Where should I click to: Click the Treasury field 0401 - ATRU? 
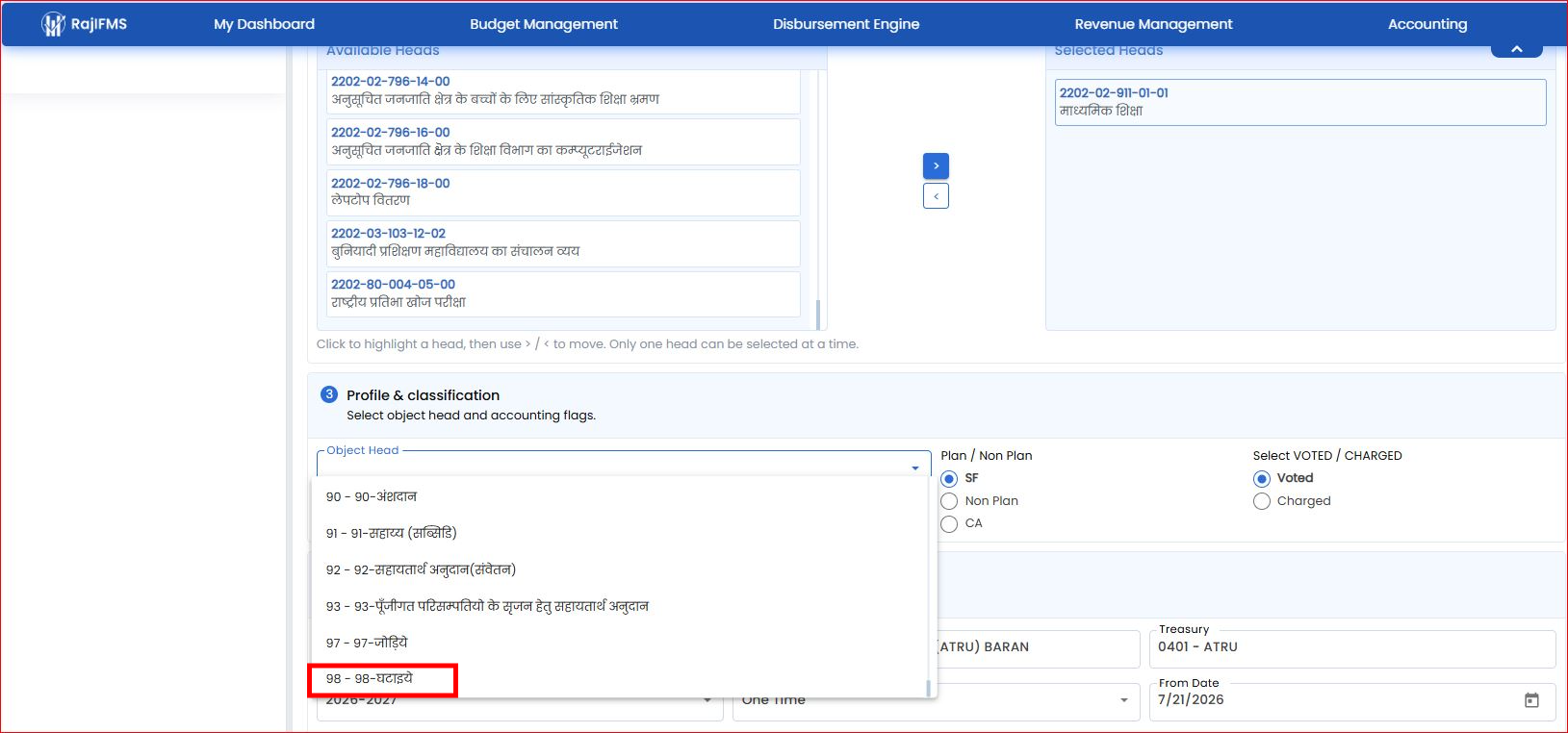(x=1352, y=648)
